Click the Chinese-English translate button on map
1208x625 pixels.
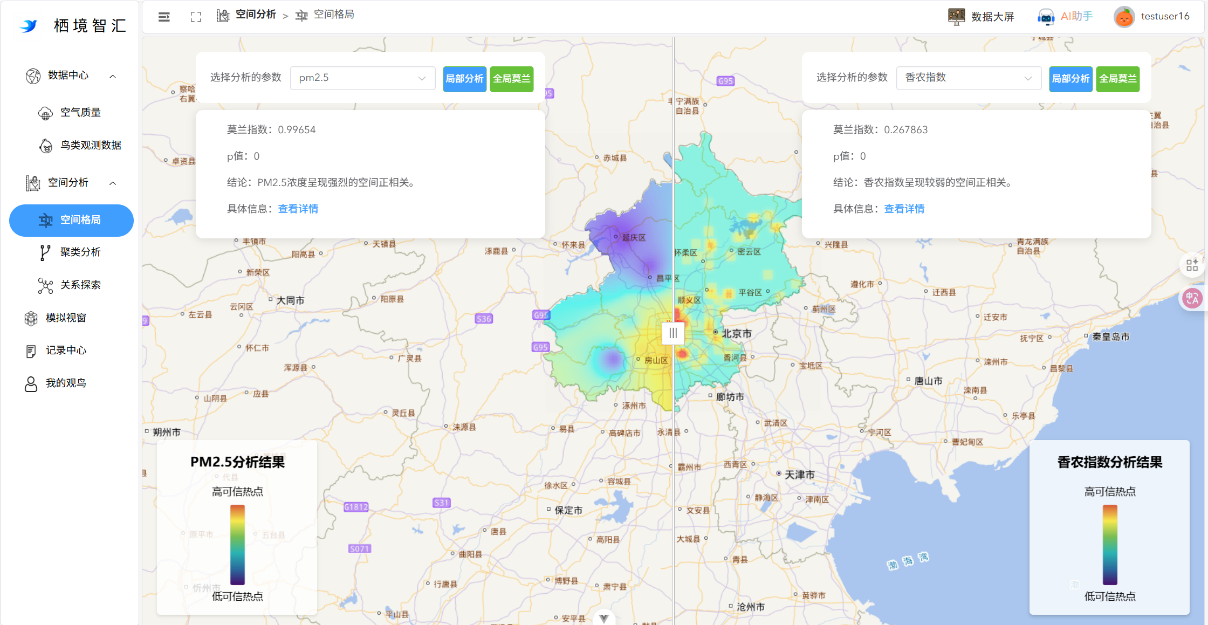pyautogui.click(x=1191, y=298)
